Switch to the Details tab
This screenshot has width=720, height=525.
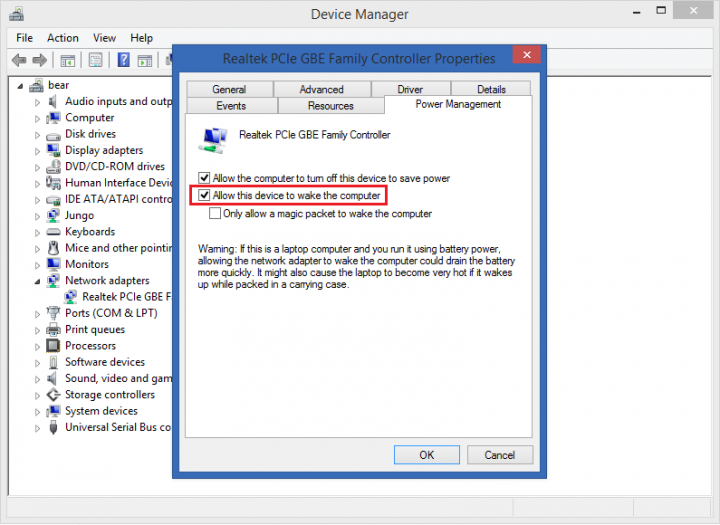pos(491,89)
